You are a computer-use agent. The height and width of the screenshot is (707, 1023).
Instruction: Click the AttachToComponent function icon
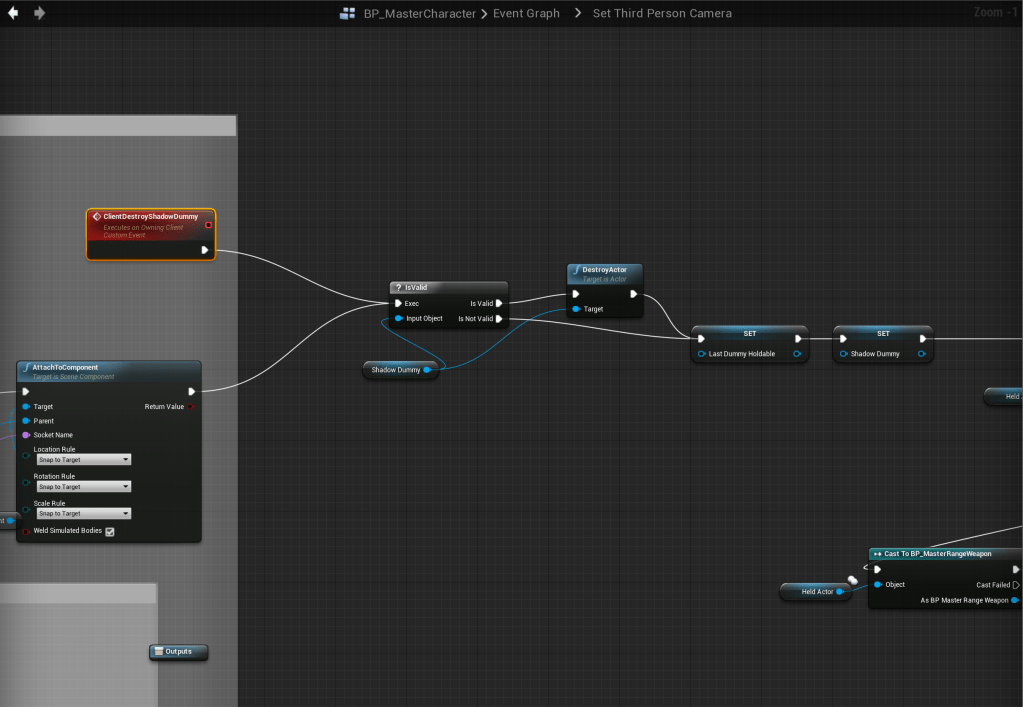point(26,367)
